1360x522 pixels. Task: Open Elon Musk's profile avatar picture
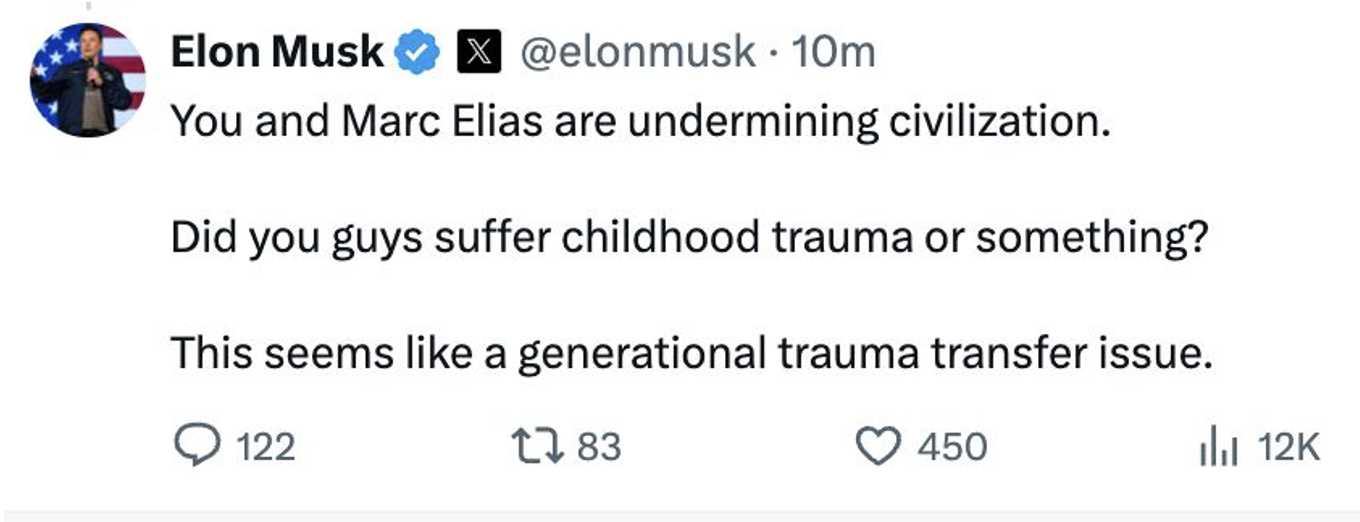coord(88,80)
